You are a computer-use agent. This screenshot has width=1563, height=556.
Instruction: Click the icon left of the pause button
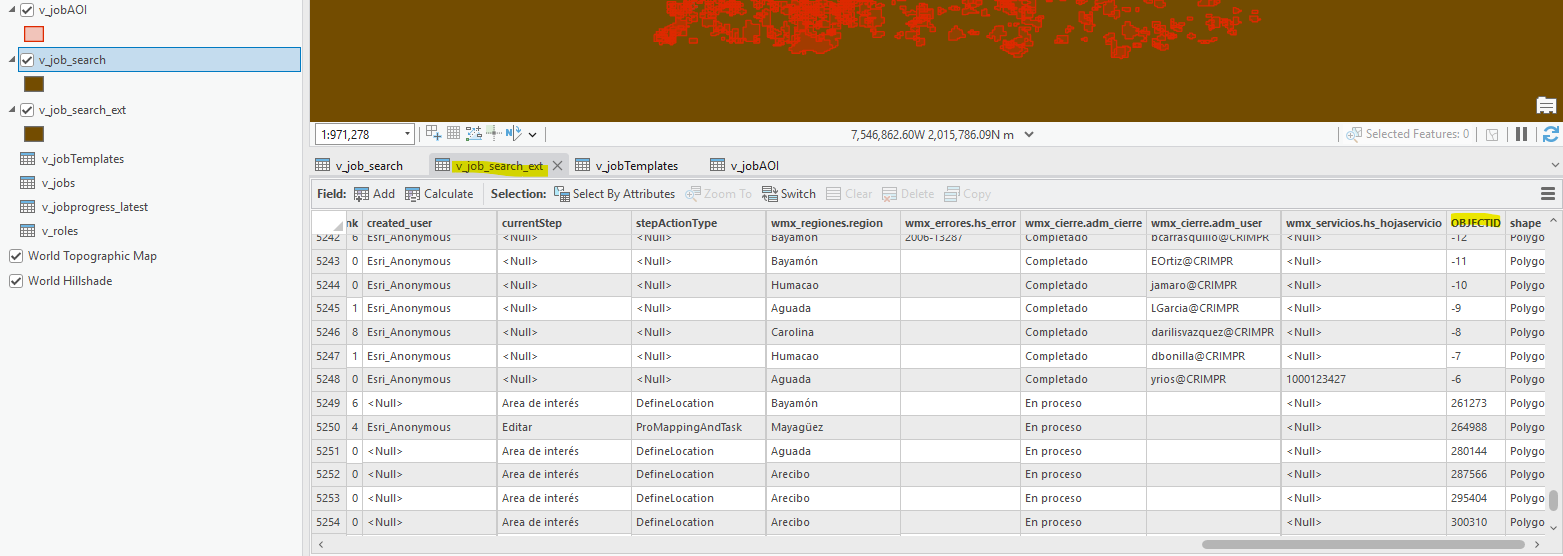[x=1492, y=134]
